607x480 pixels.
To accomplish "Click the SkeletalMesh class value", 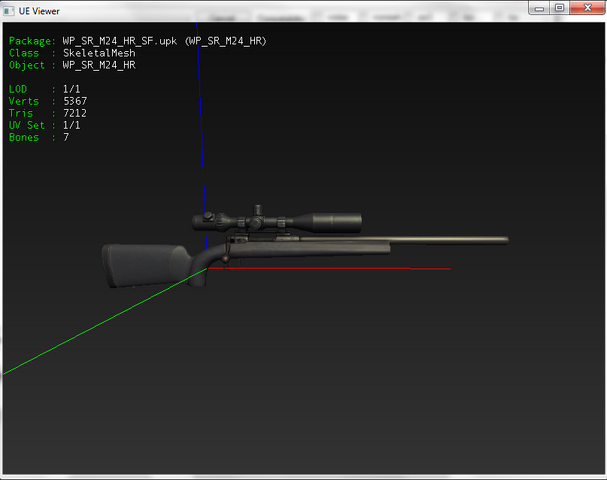I will click(x=99, y=53).
